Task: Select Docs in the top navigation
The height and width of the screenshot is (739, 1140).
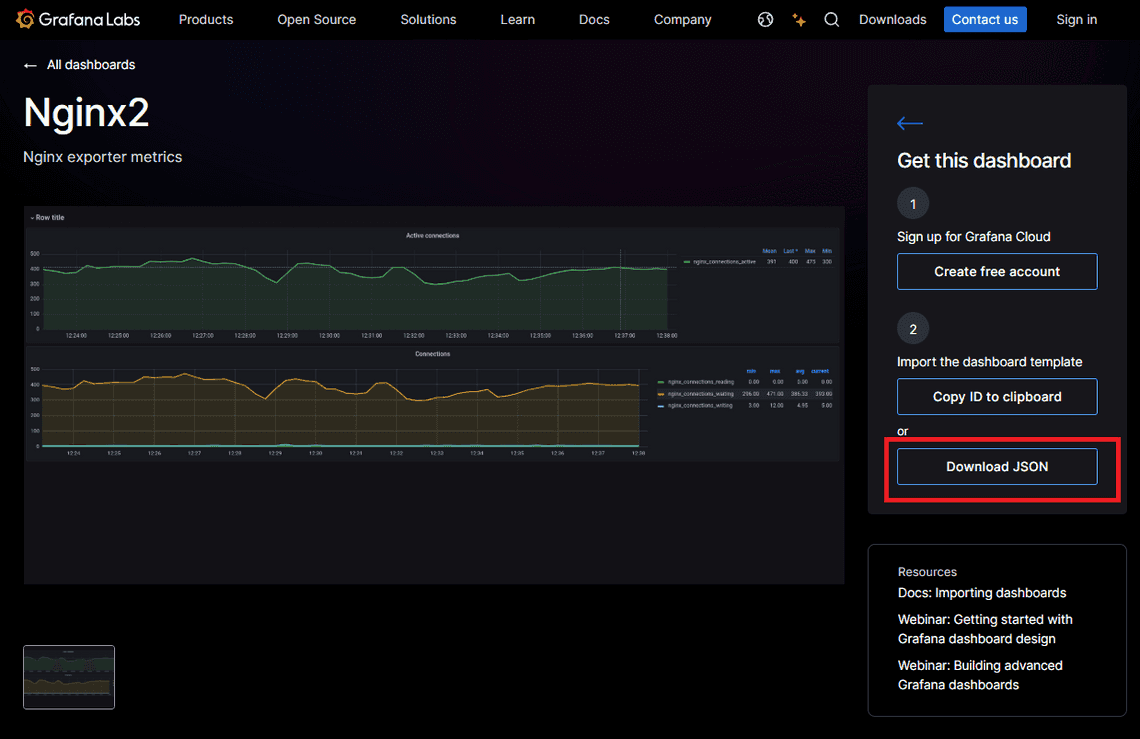Action: point(594,19)
